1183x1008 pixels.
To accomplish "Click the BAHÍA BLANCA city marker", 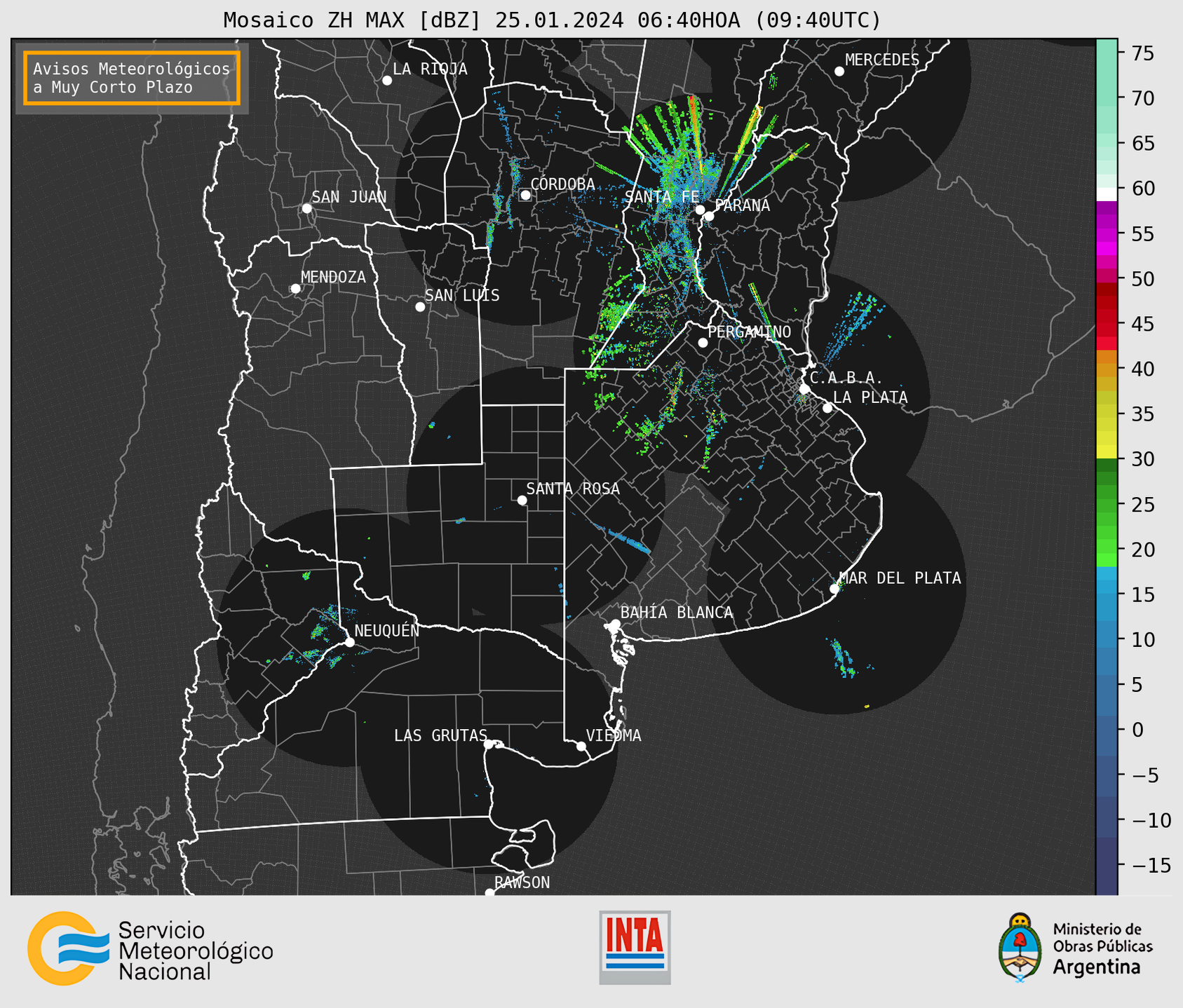I will tap(615, 624).
